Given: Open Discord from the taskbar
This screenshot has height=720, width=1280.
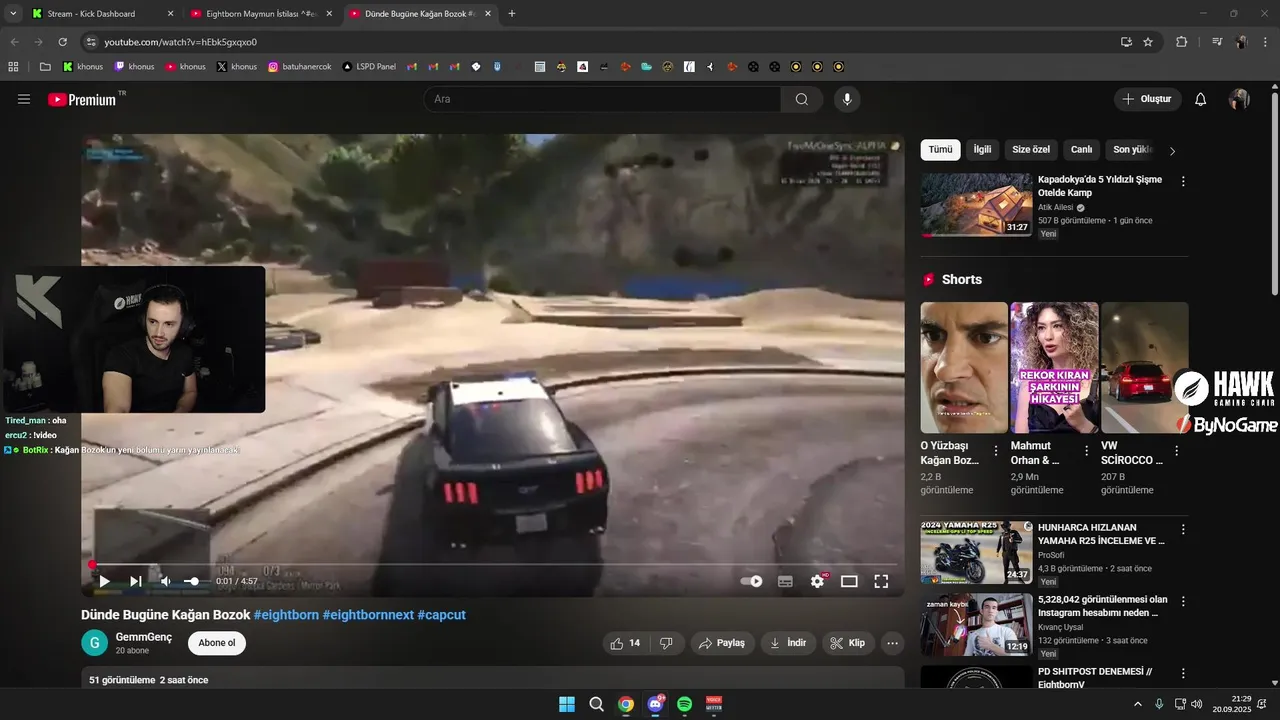Looking at the screenshot, I should 655,704.
